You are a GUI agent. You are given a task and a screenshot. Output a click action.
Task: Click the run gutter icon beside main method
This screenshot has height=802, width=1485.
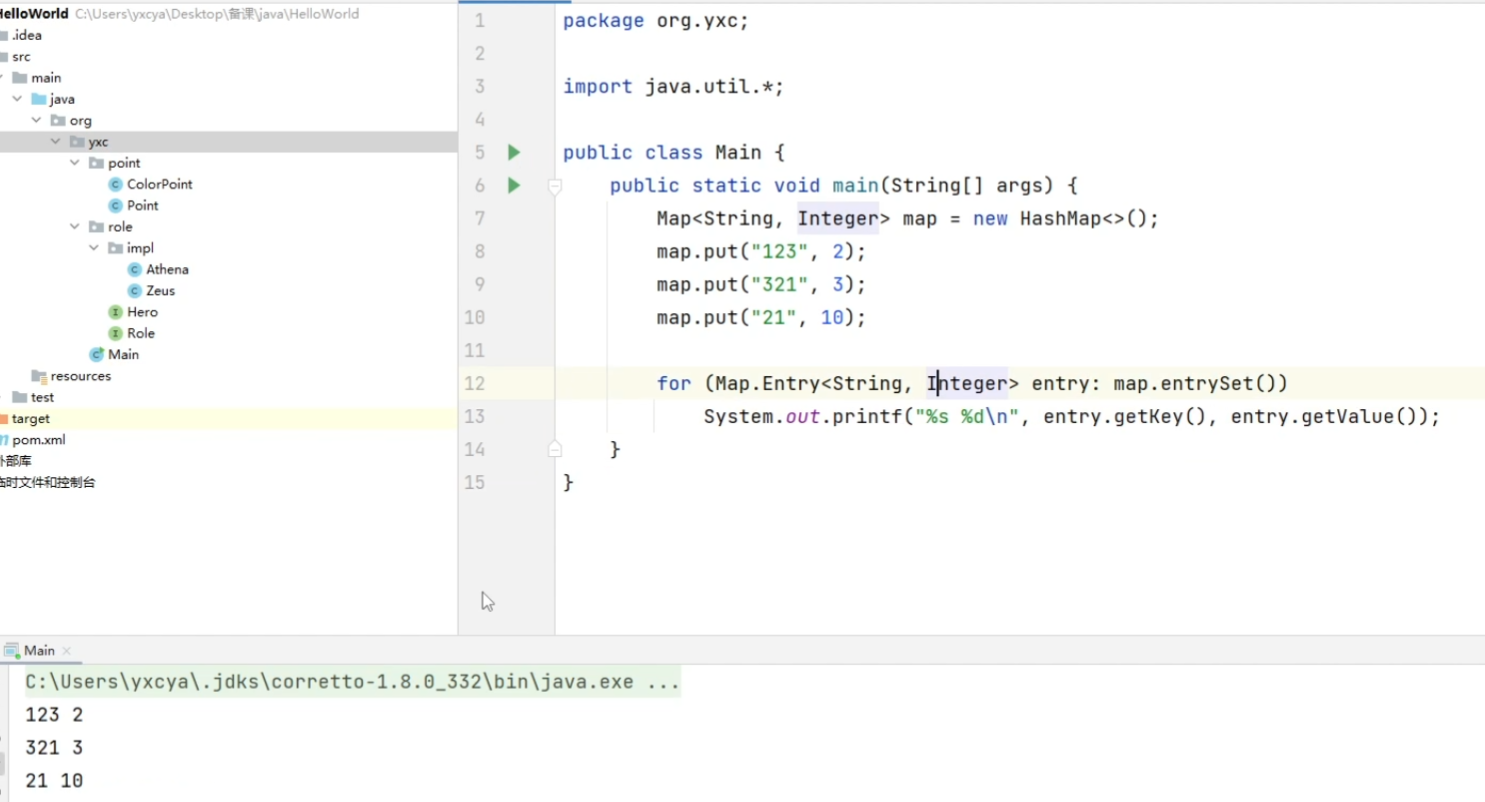tap(514, 186)
